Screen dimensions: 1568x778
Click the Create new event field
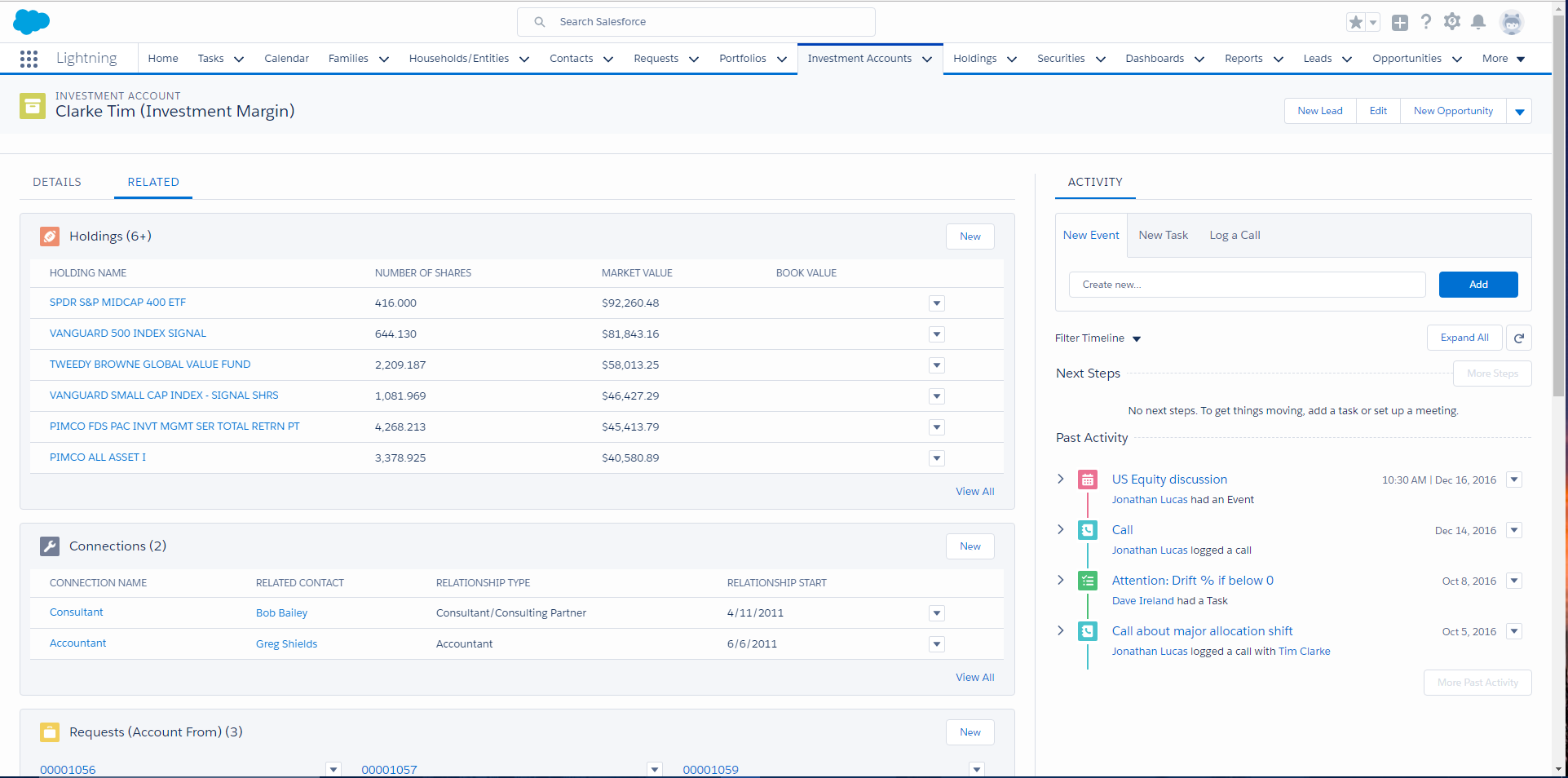pos(1247,285)
